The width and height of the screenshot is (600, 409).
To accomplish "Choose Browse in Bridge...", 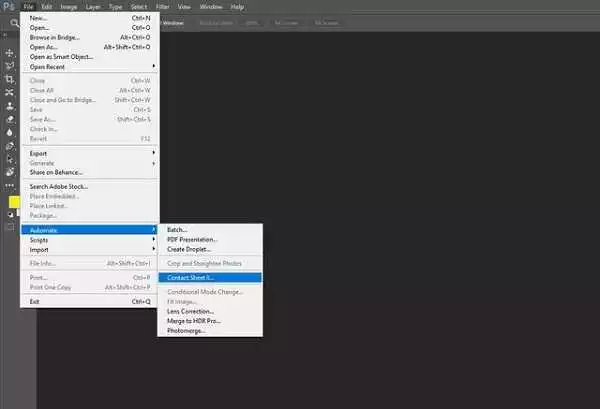I will click(90, 37).
